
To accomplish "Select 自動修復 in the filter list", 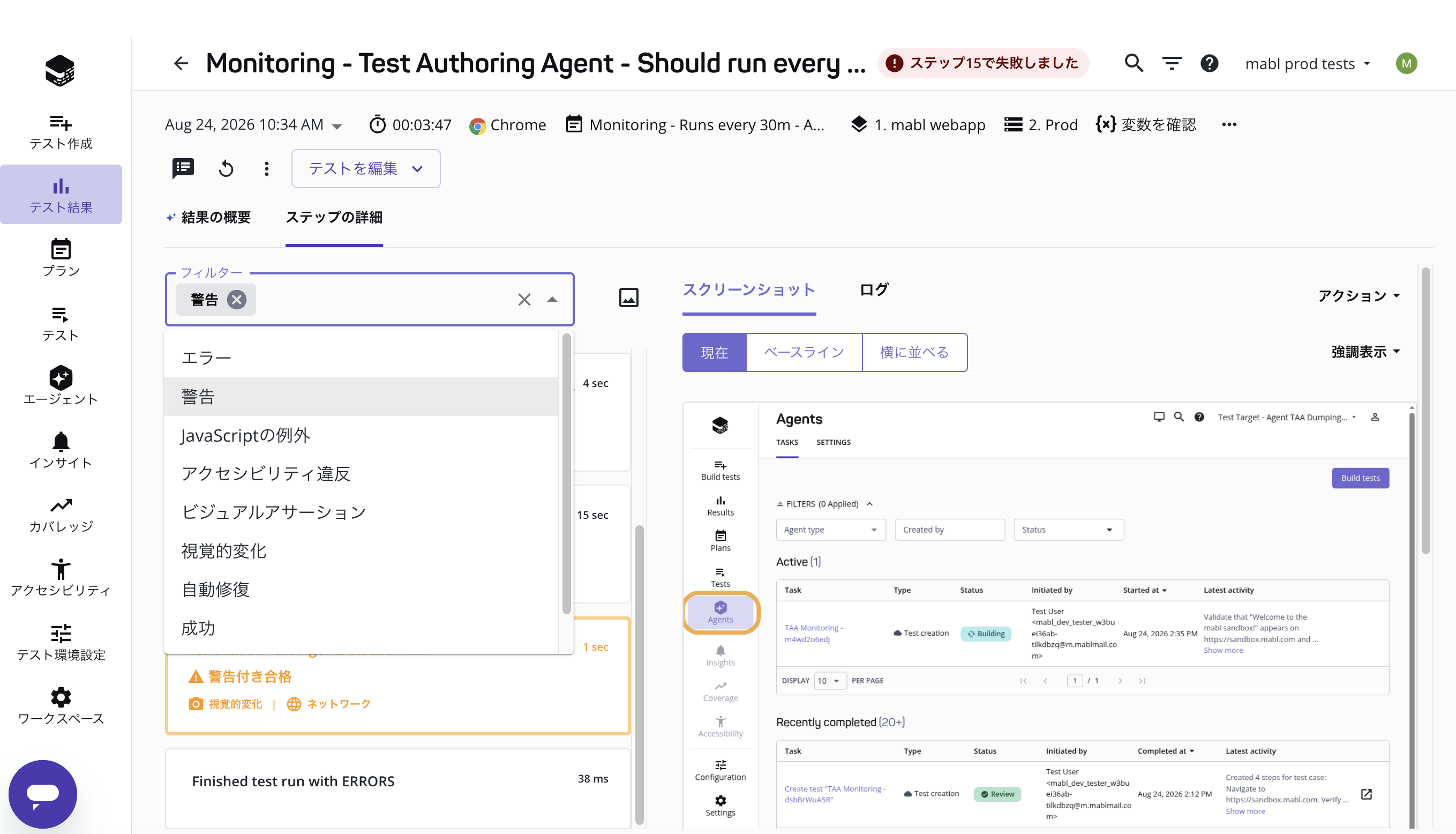I will (361, 590).
